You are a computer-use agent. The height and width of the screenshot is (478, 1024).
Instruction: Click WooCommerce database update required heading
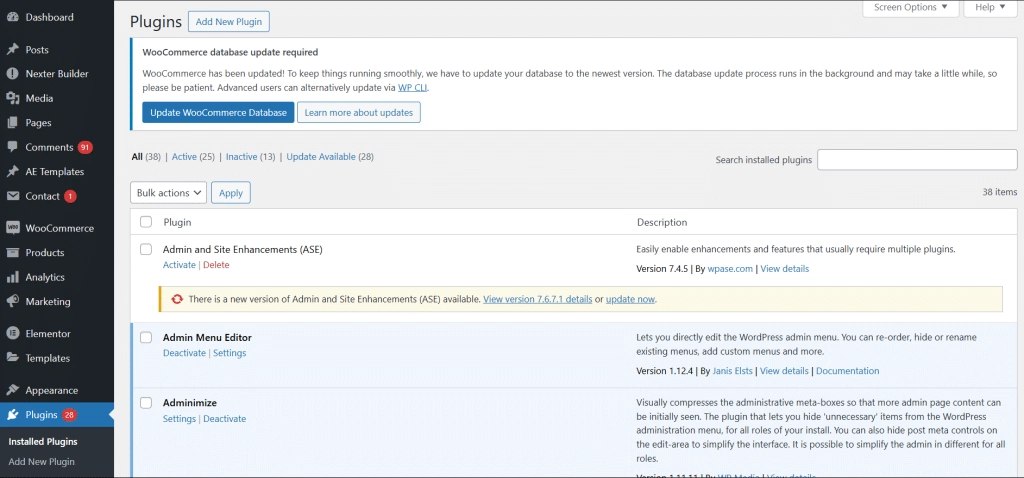[x=230, y=52]
